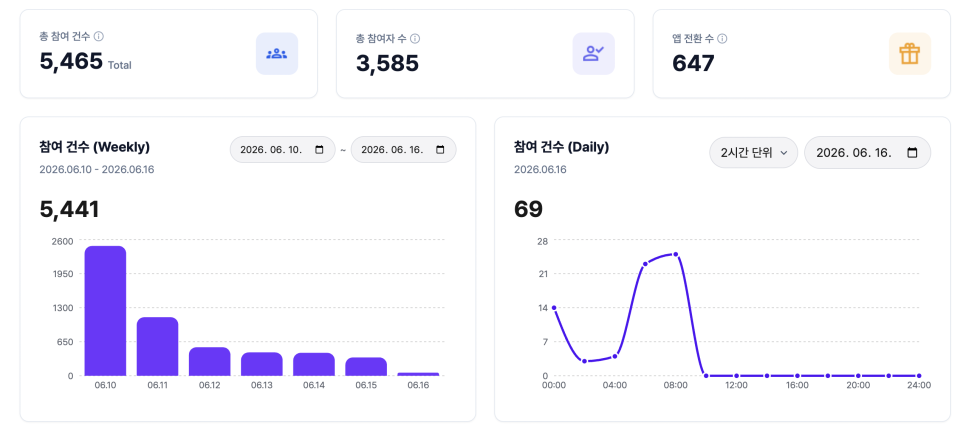This screenshot has height=434, width=966.
Task: Click the 06.10 bar in weekly chart
Action: coord(105,311)
